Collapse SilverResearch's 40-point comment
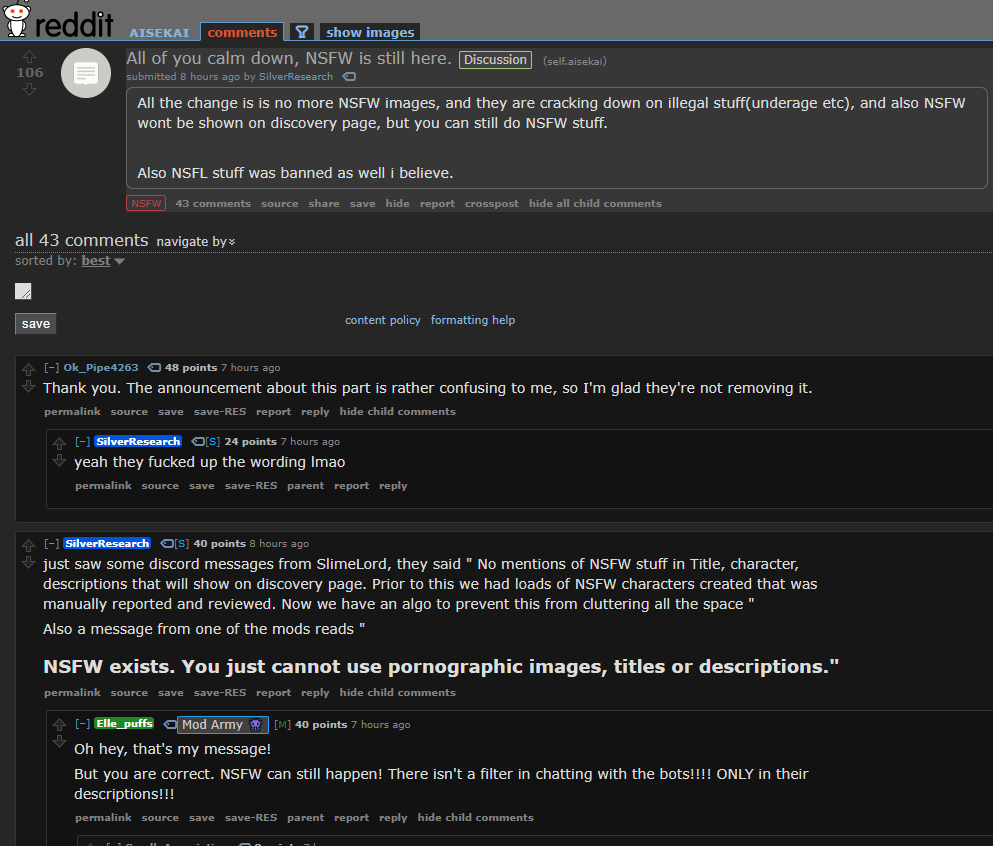This screenshot has height=846, width=993. pos(51,543)
